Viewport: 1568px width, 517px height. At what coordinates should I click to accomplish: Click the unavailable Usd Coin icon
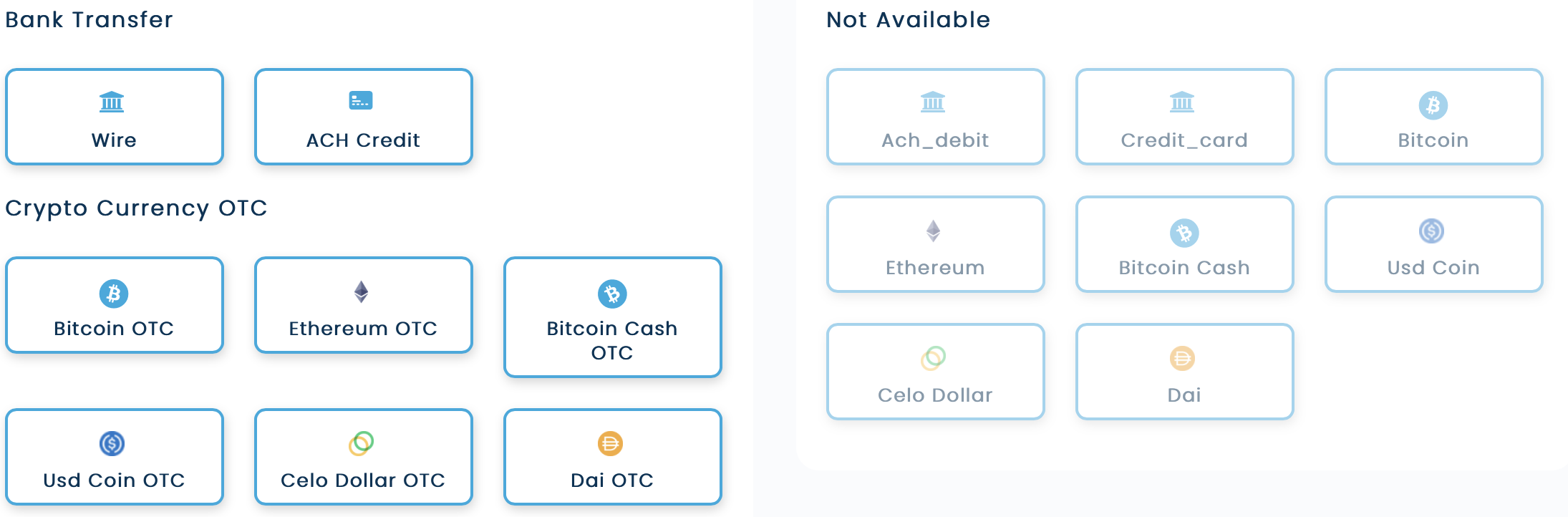(1431, 231)
